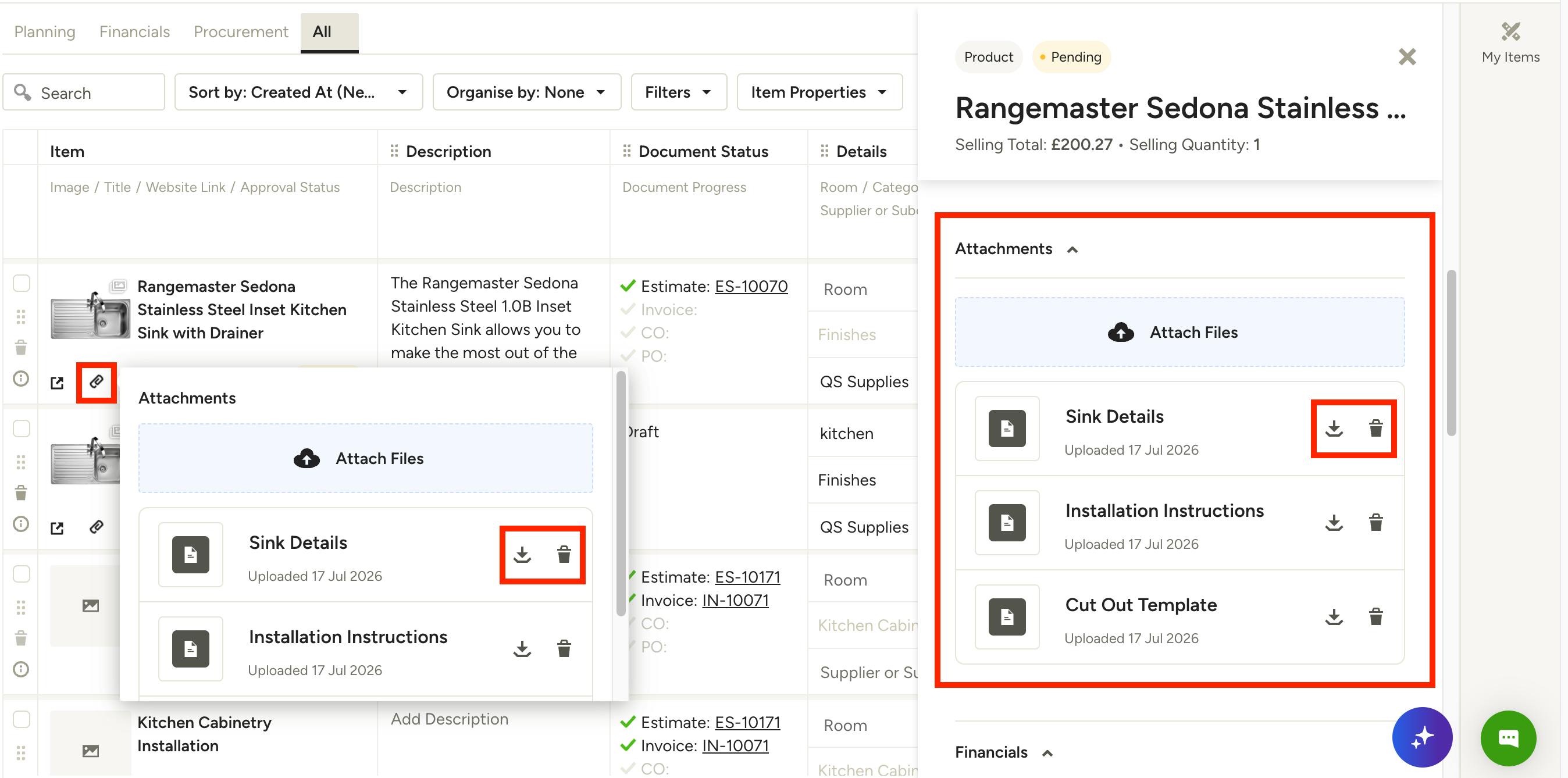Image resolution: width=1568 pixels, height=778 pixels.
Task: Click the drag handle of first Rangemaster row
Action: pos(21,316)
